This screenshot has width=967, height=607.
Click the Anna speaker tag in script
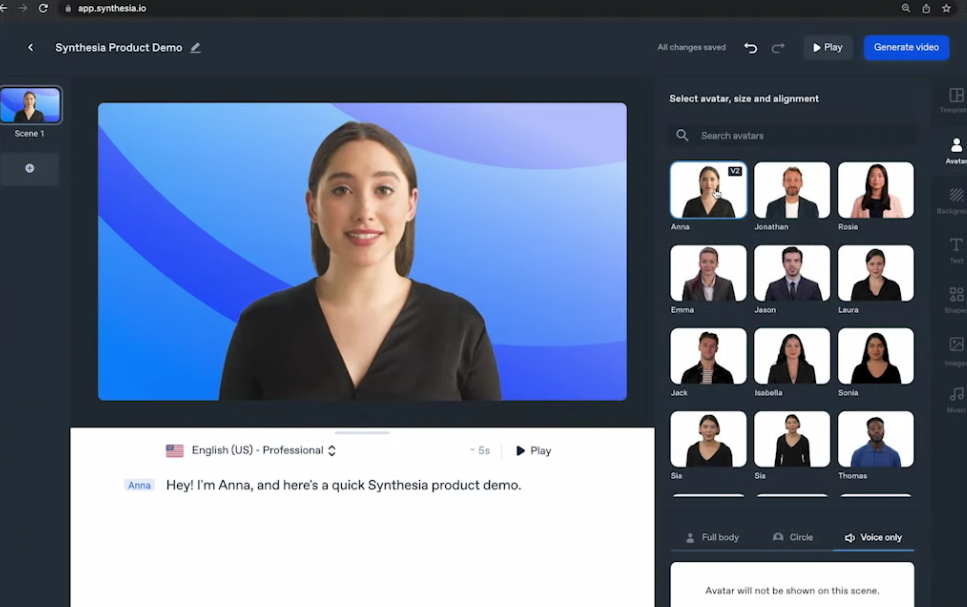pyautogui.click(x=139, y=485)
